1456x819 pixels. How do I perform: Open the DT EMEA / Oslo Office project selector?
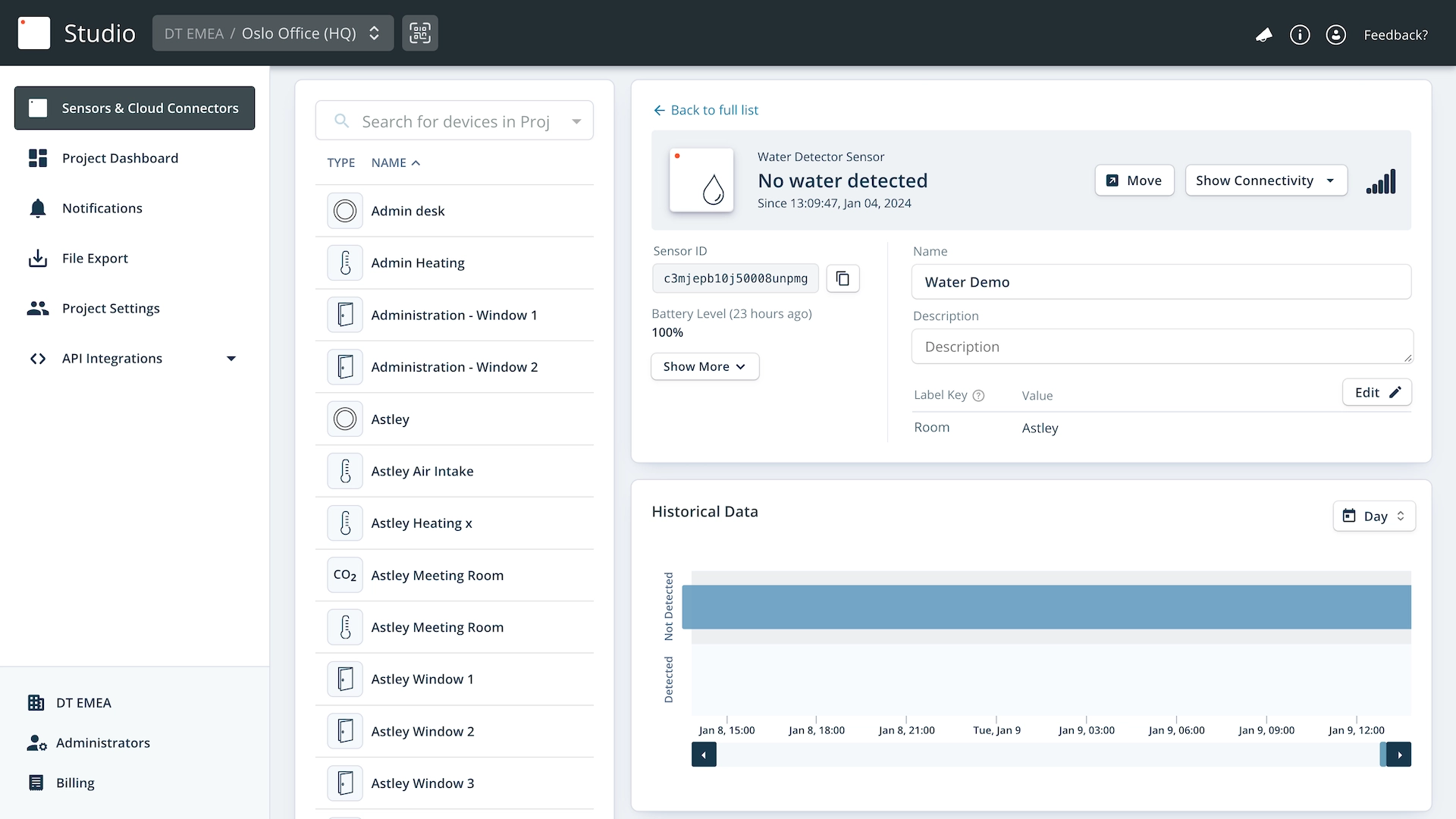click(273, 33)
